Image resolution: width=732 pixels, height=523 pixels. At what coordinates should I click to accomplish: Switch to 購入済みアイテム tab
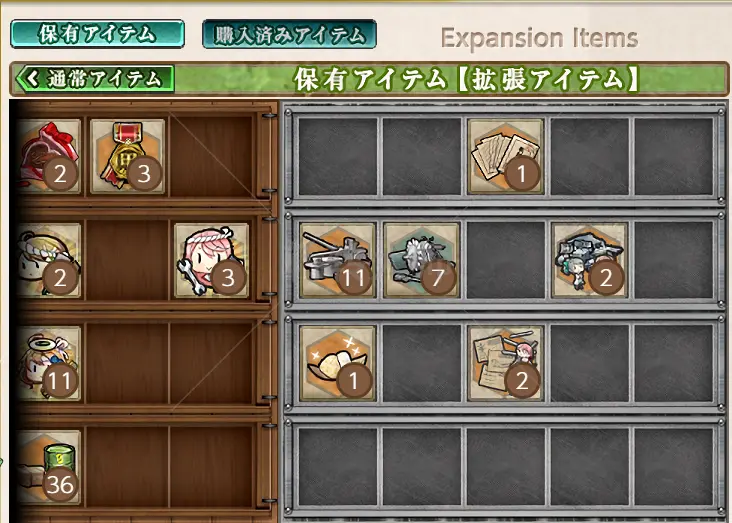coord(289,34)
